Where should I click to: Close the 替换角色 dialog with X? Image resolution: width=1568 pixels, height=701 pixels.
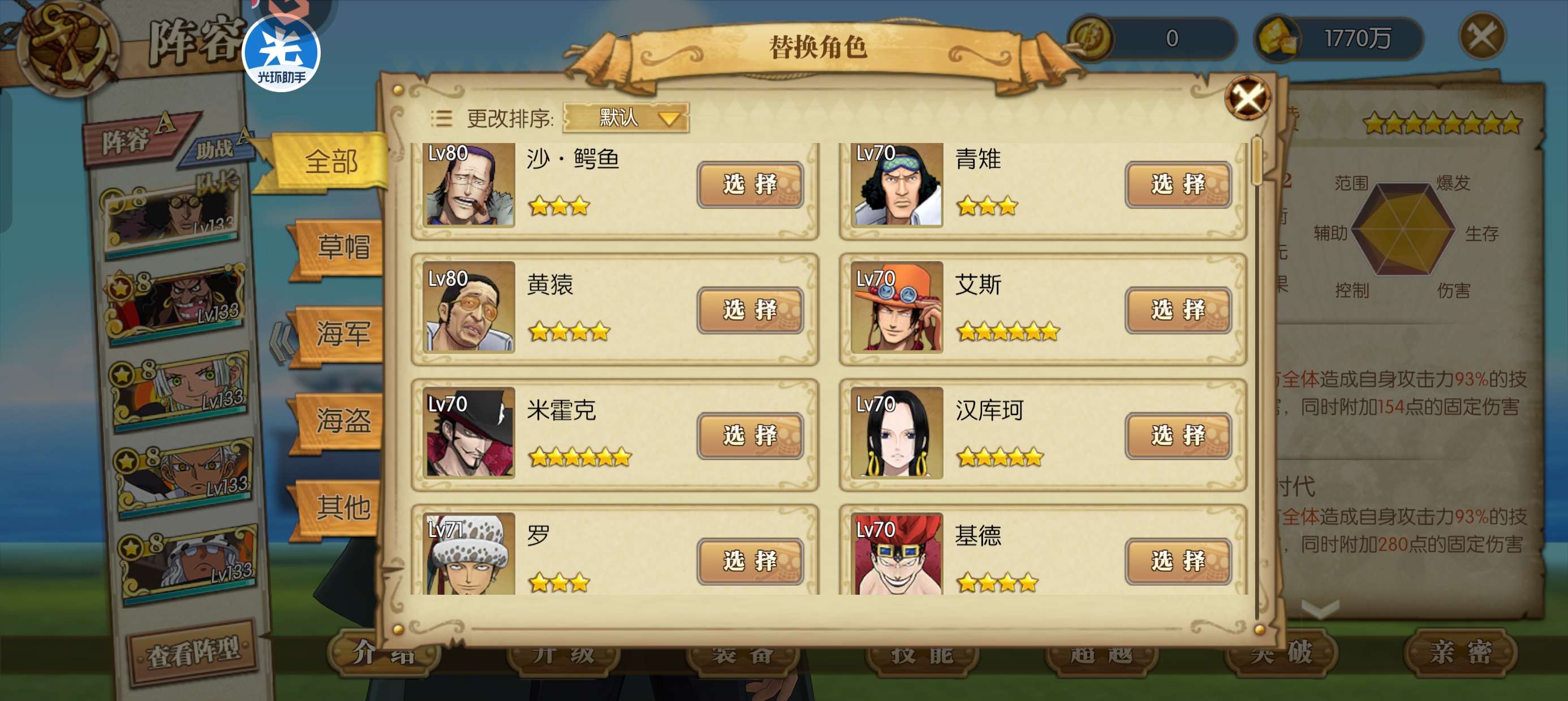[x=1247, y=97]
